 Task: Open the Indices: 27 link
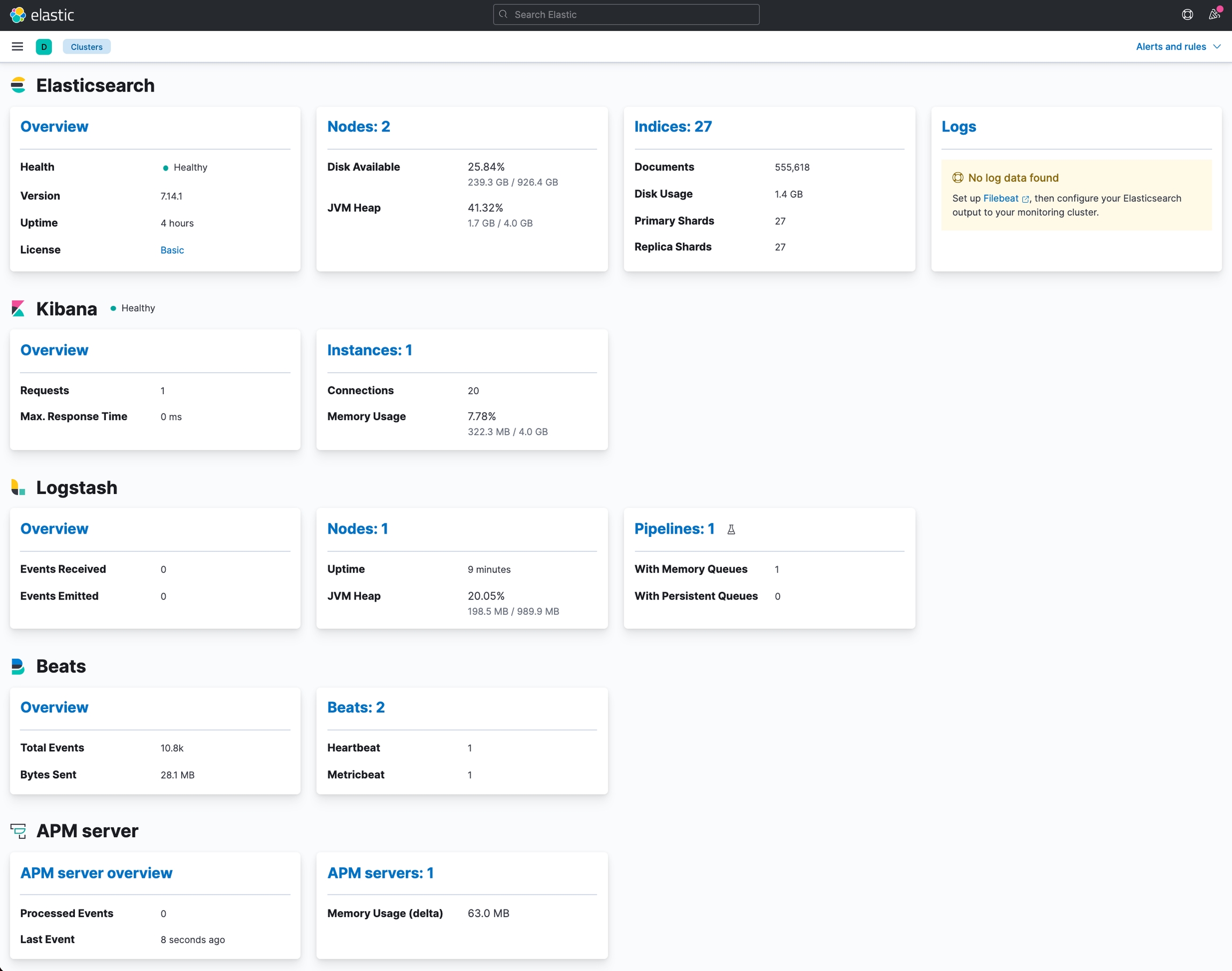[673, 126]
